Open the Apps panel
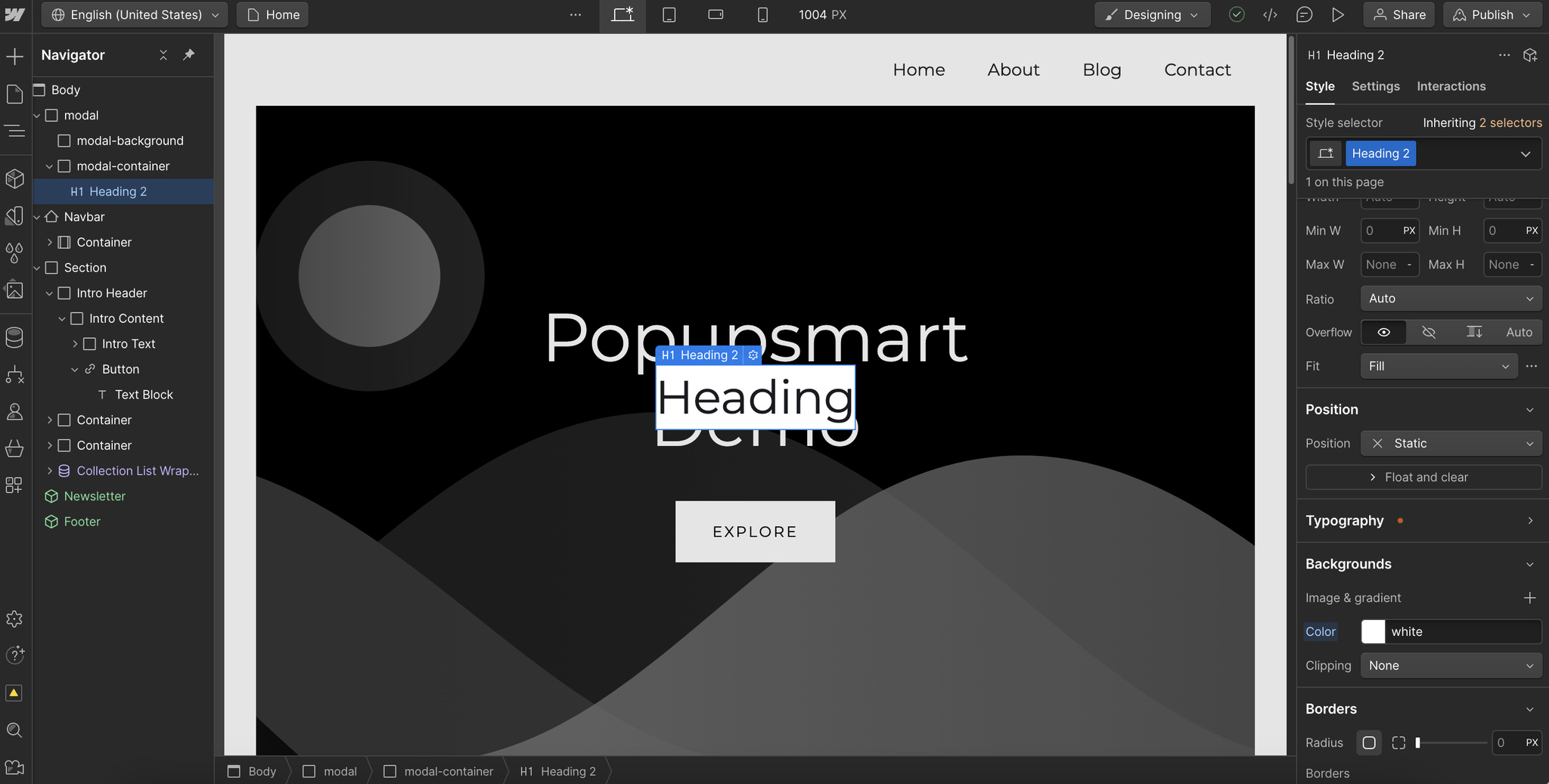1549x784 pixels. point(14,485)
